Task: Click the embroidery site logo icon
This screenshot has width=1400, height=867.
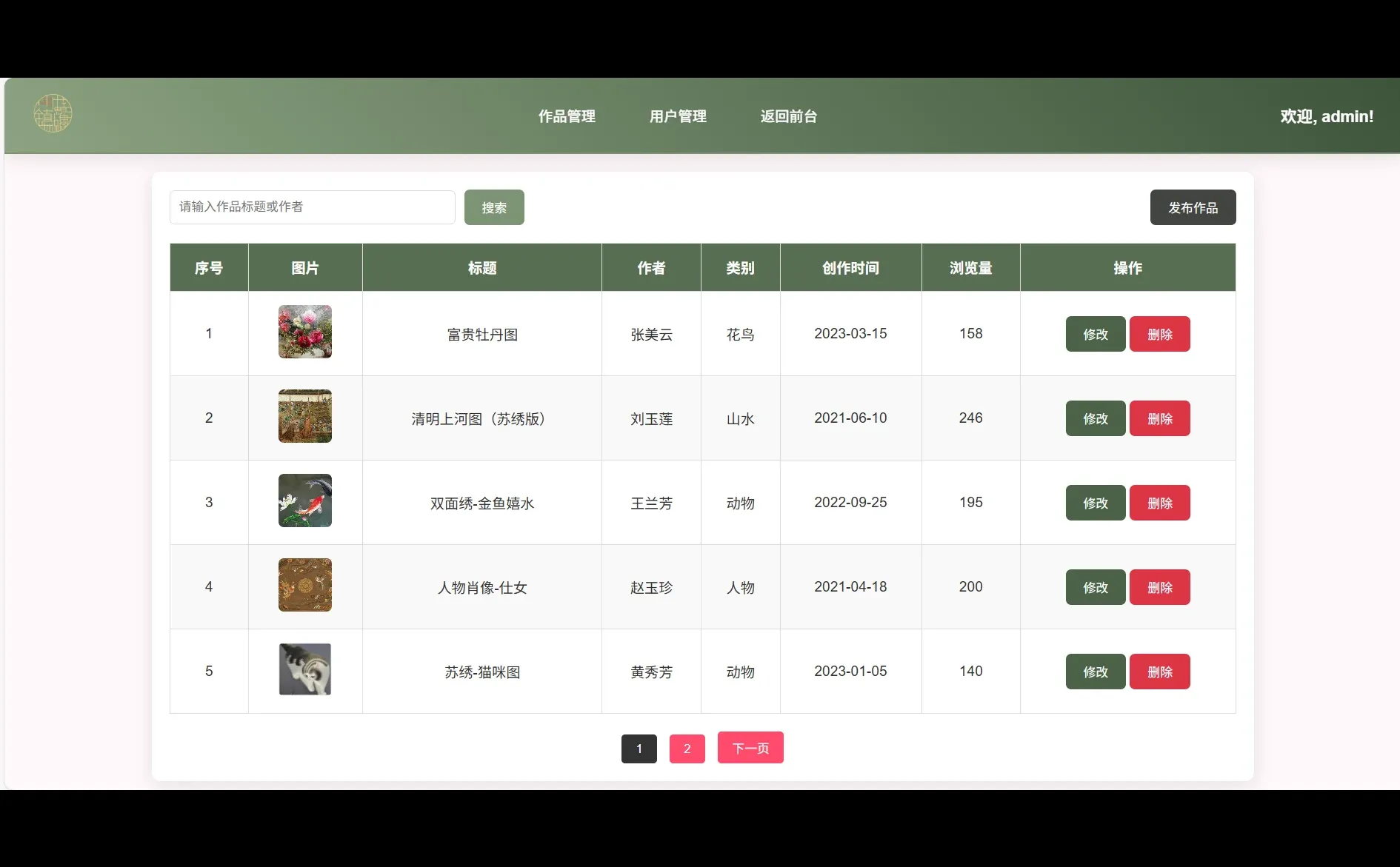Action: 54,113
